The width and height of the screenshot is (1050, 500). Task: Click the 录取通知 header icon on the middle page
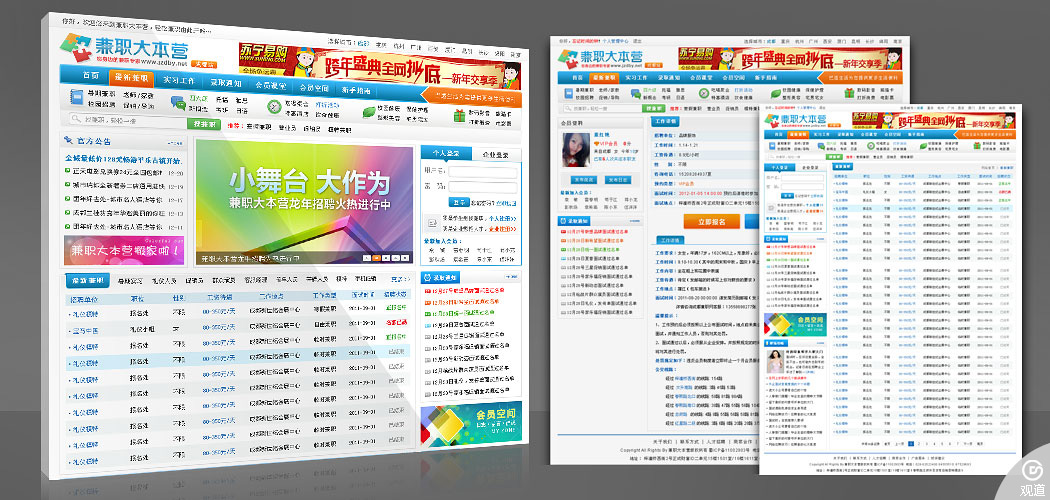(564, 220)
